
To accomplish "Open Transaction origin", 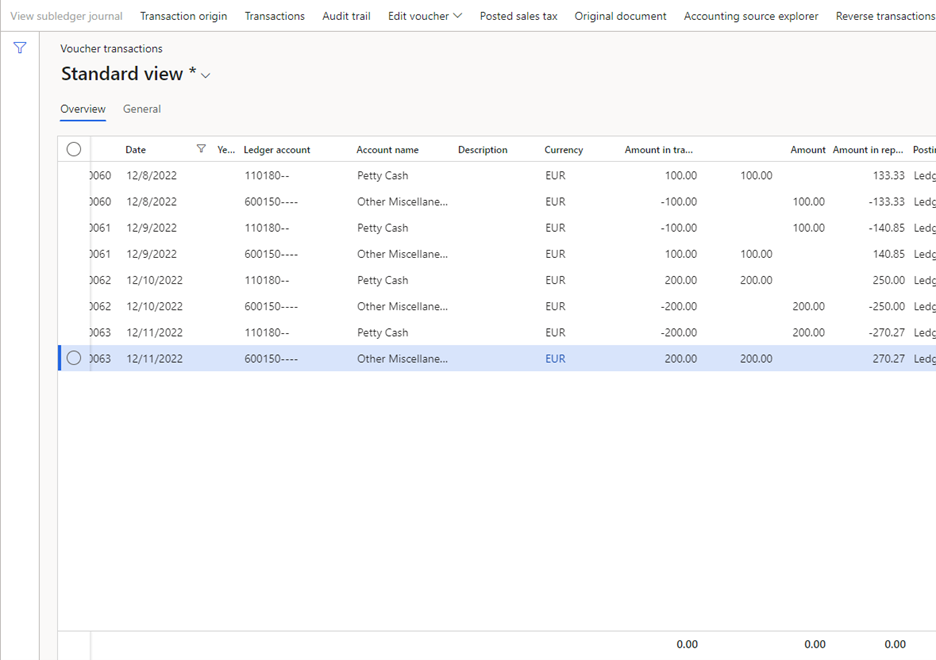I will [184, 16].
